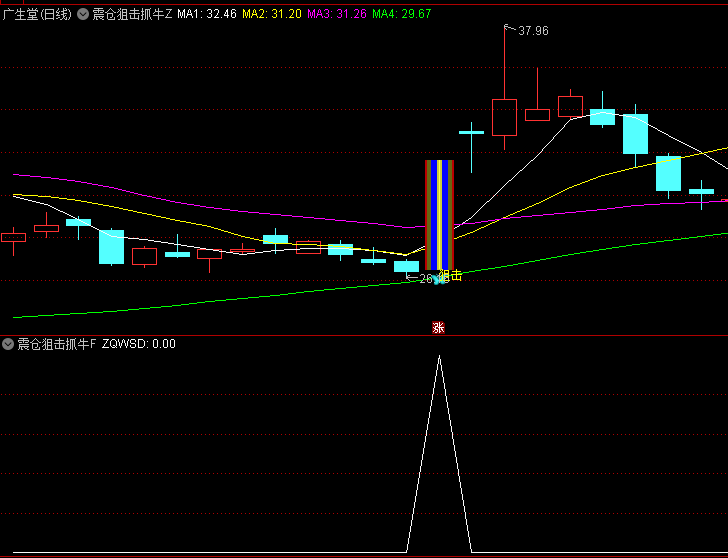728x558 pixels.
Task: Click the 37.96 high price label
Action: click(x=533, y=31)
